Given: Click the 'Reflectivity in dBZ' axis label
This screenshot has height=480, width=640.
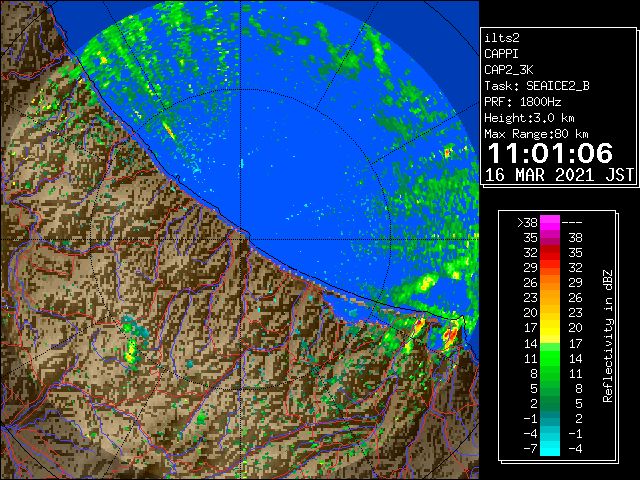Looking at the screenshot, I should tap(607, 336).
